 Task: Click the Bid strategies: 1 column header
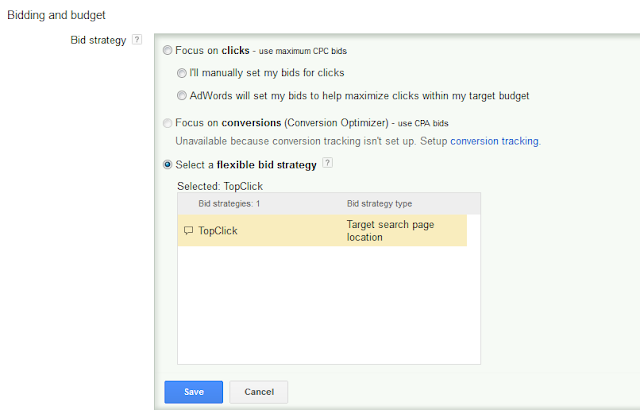coord(229,203)
